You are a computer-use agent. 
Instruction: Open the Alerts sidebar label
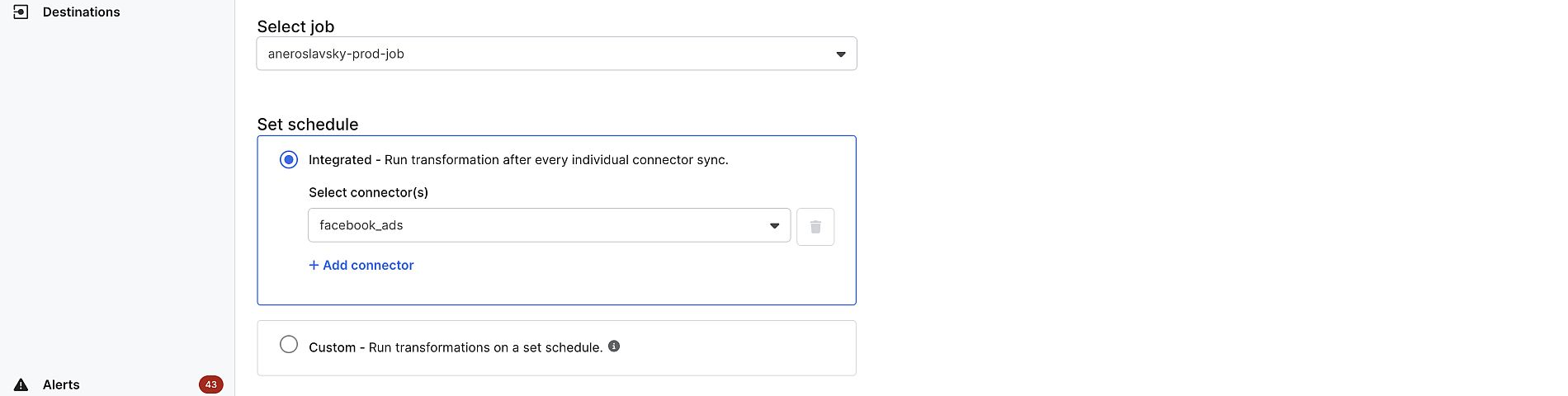point(61,384)
